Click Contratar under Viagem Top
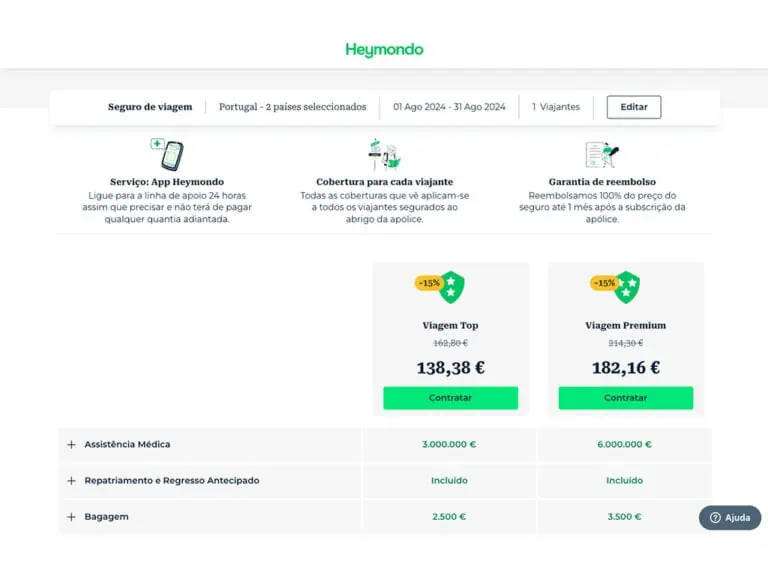768x576 pixels. pos(450,398)
